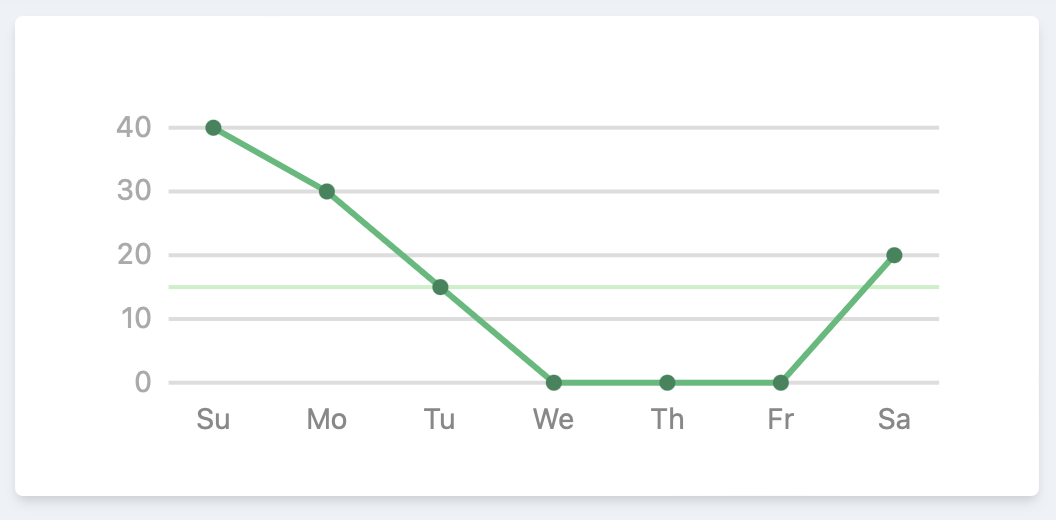Click the Saturday data point at 20
Screen dimensions: 1056x520
pyautogui.click(x=894, y=255)
